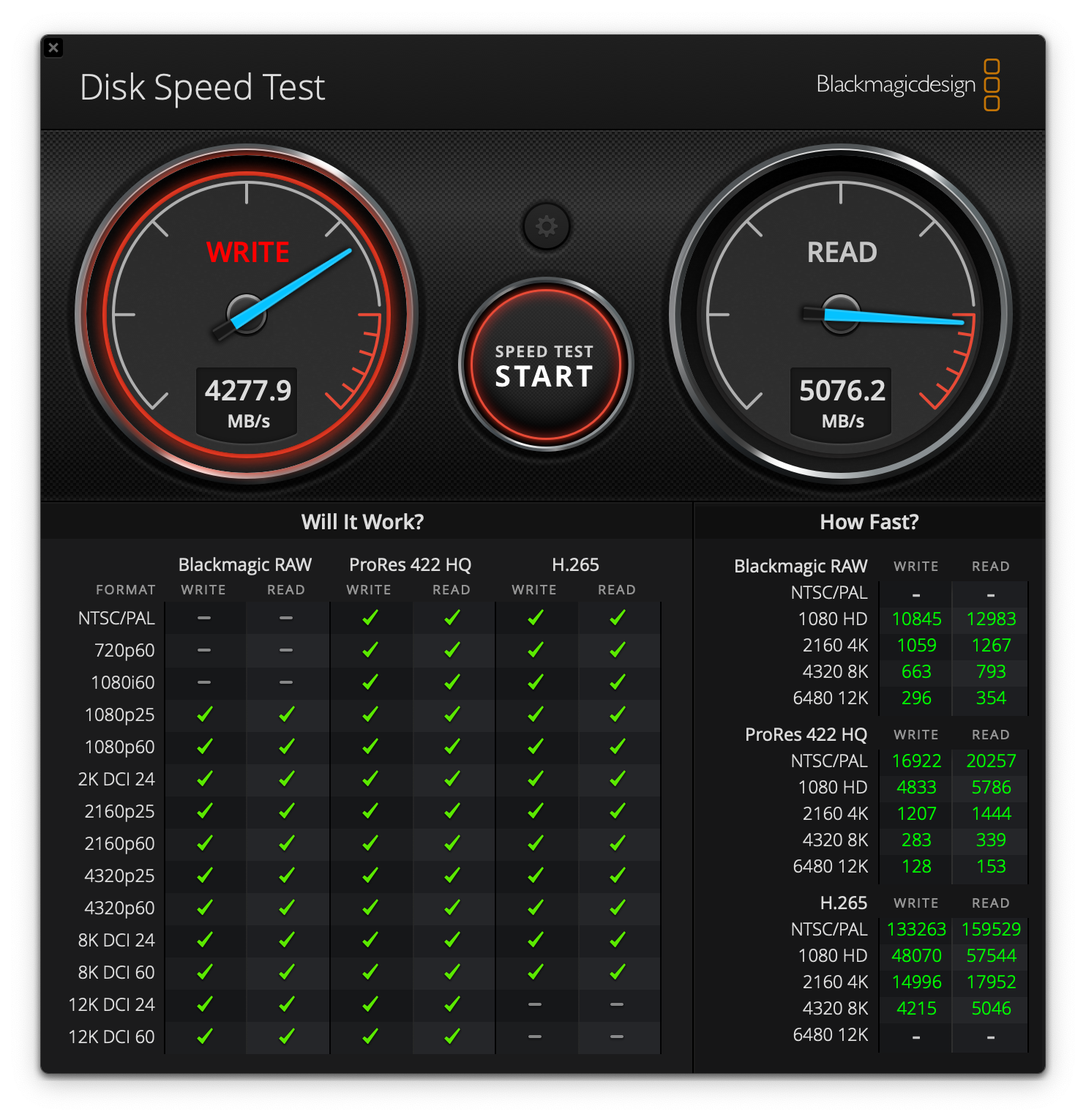Click ProRes 1080 HD read value 5786
1086x1120 pixels.
click(x=991, y=788)
